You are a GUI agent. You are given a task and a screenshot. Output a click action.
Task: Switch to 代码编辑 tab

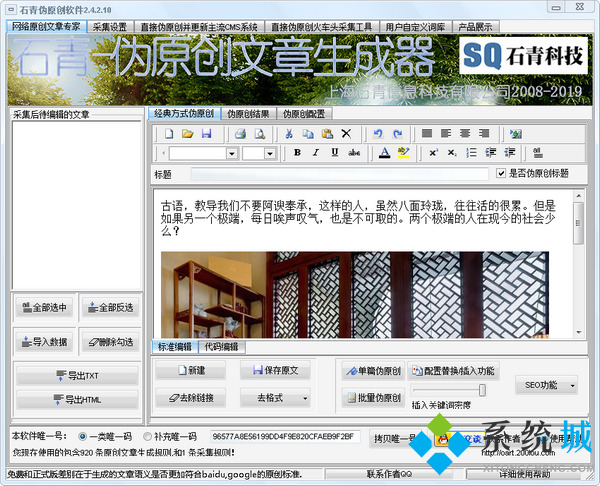pos(222,347)
